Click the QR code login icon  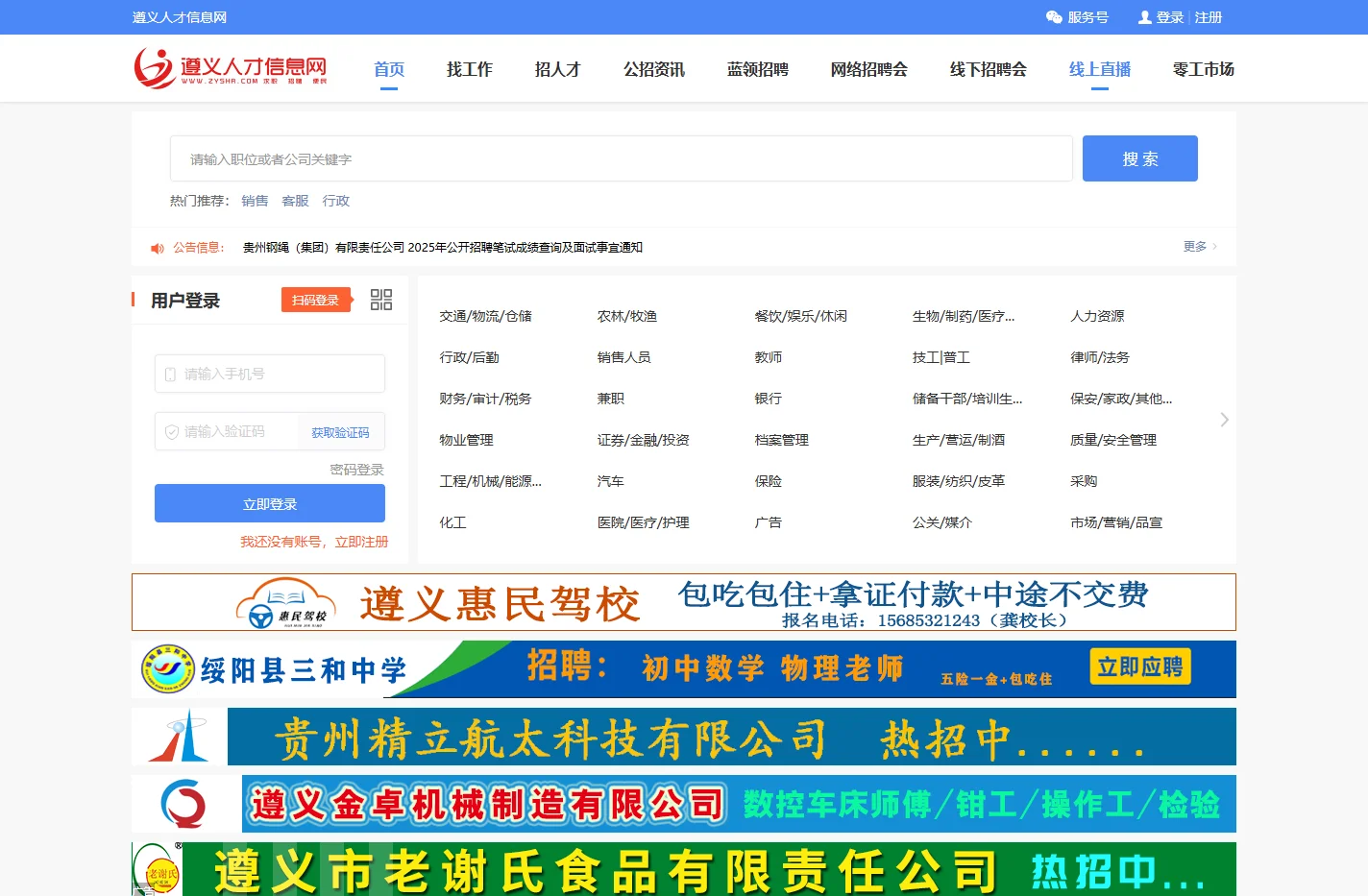click(x=381, y=300)
